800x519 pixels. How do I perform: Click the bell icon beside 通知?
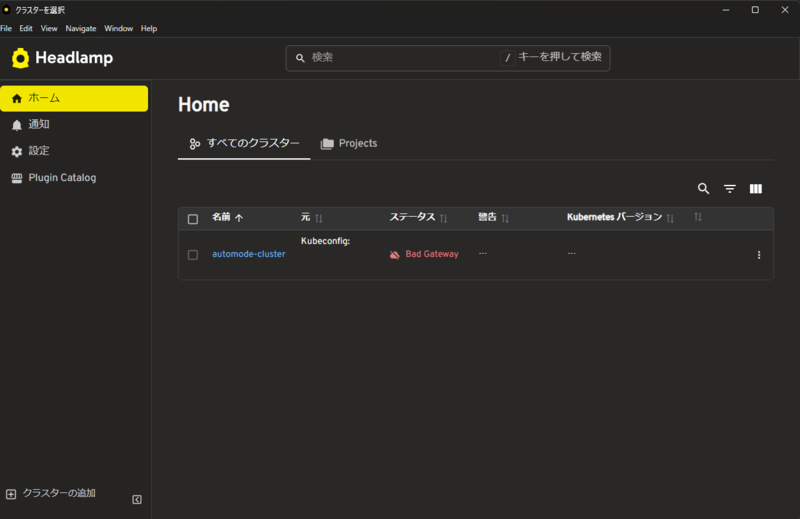coord(17,125)
